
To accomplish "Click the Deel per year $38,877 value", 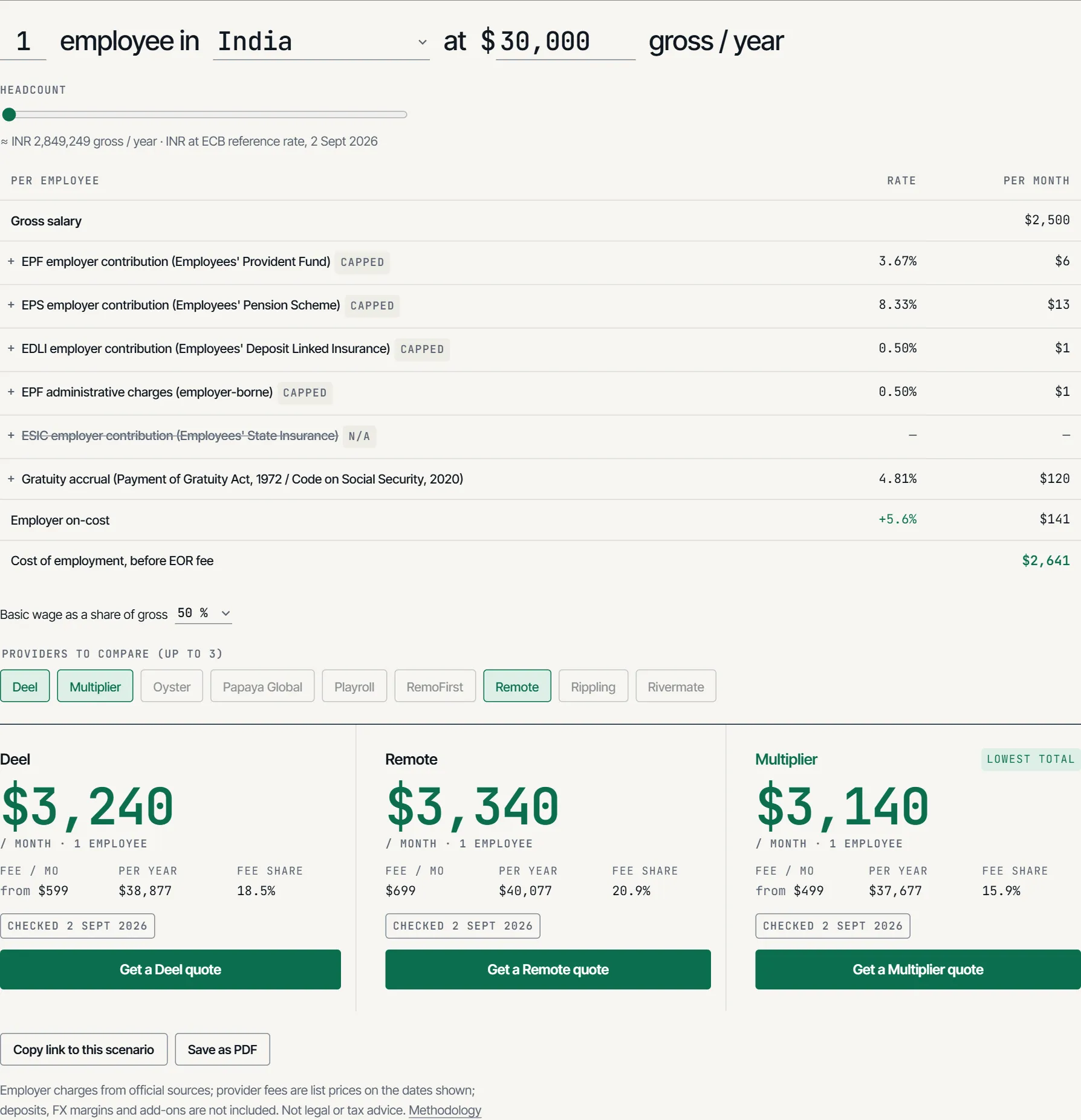I will 145,891.
